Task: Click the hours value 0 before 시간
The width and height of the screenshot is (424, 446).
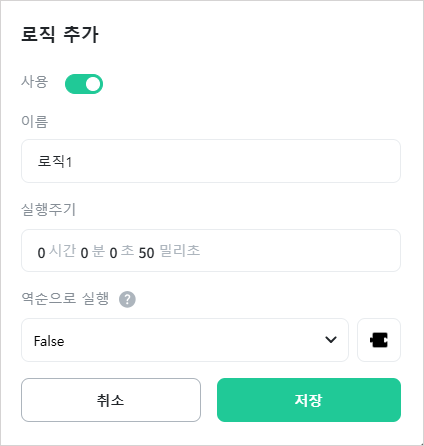Action: click(41, 253)
